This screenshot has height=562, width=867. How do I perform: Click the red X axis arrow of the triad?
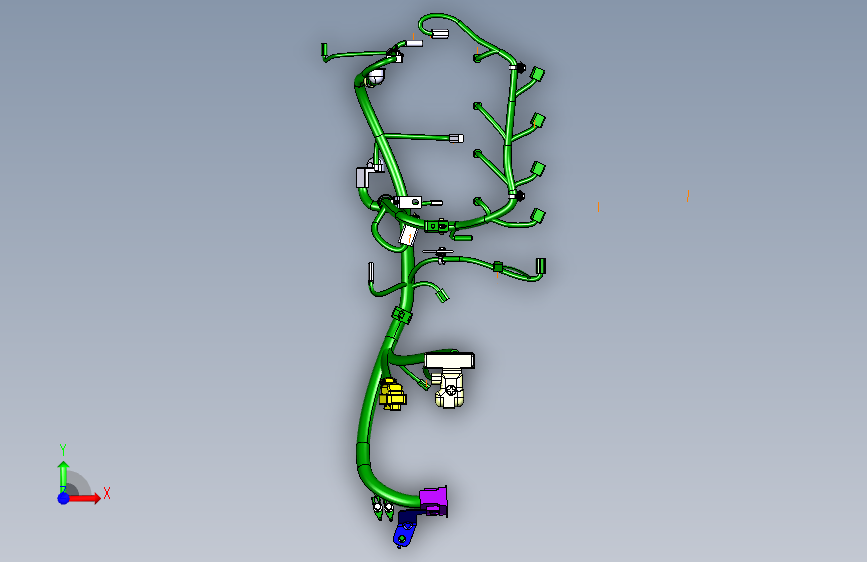point(86,498)
